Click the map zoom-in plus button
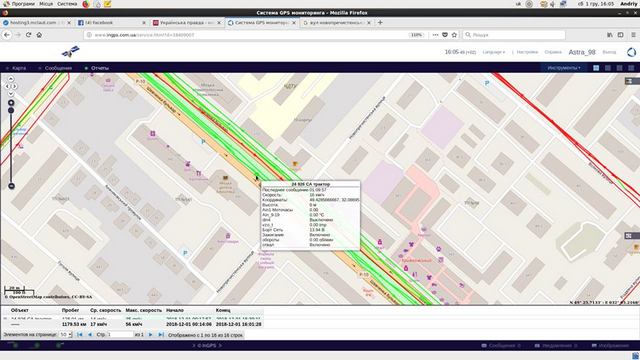640x360 pixels. 11,103
